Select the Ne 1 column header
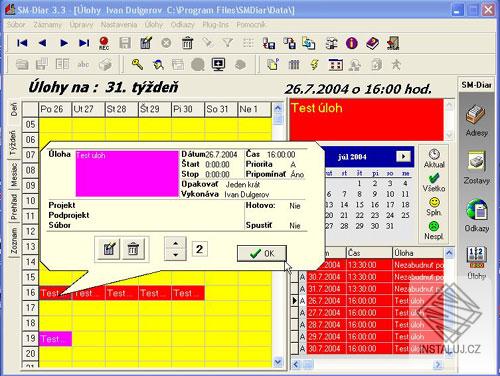Screen dimensions: 500x376 [x=255, y=109]
